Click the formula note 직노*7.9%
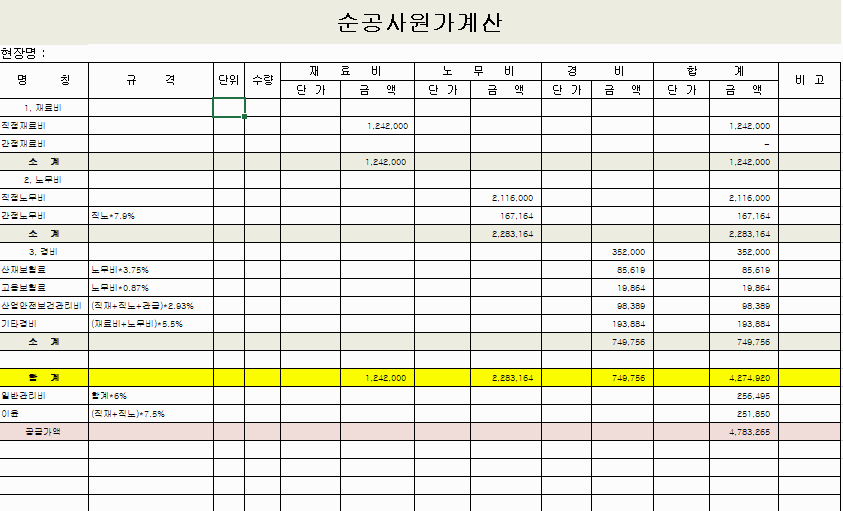The height and width of the screenshot is (511, 843). point(113,216)
